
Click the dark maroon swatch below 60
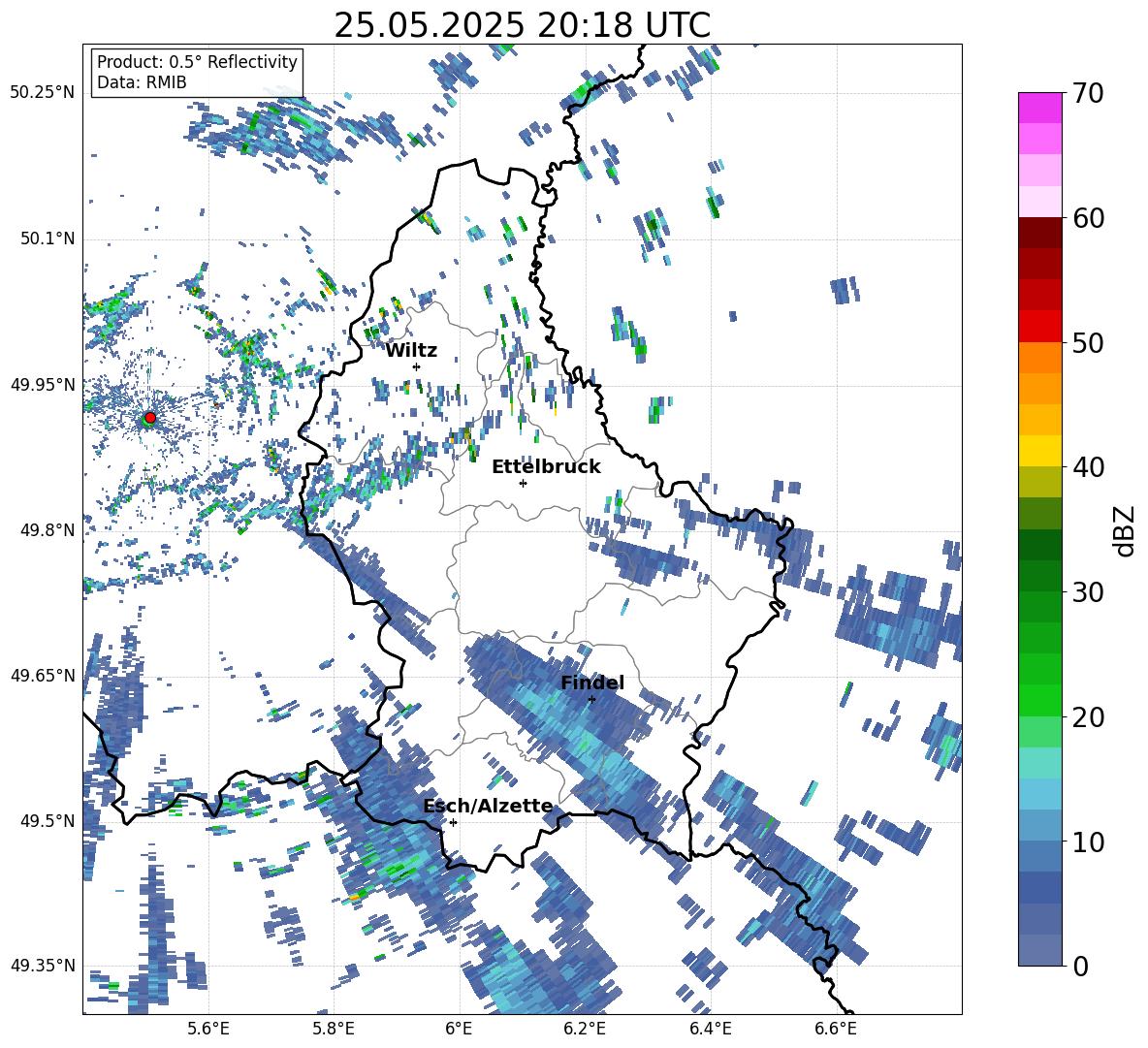[1039, 233]
